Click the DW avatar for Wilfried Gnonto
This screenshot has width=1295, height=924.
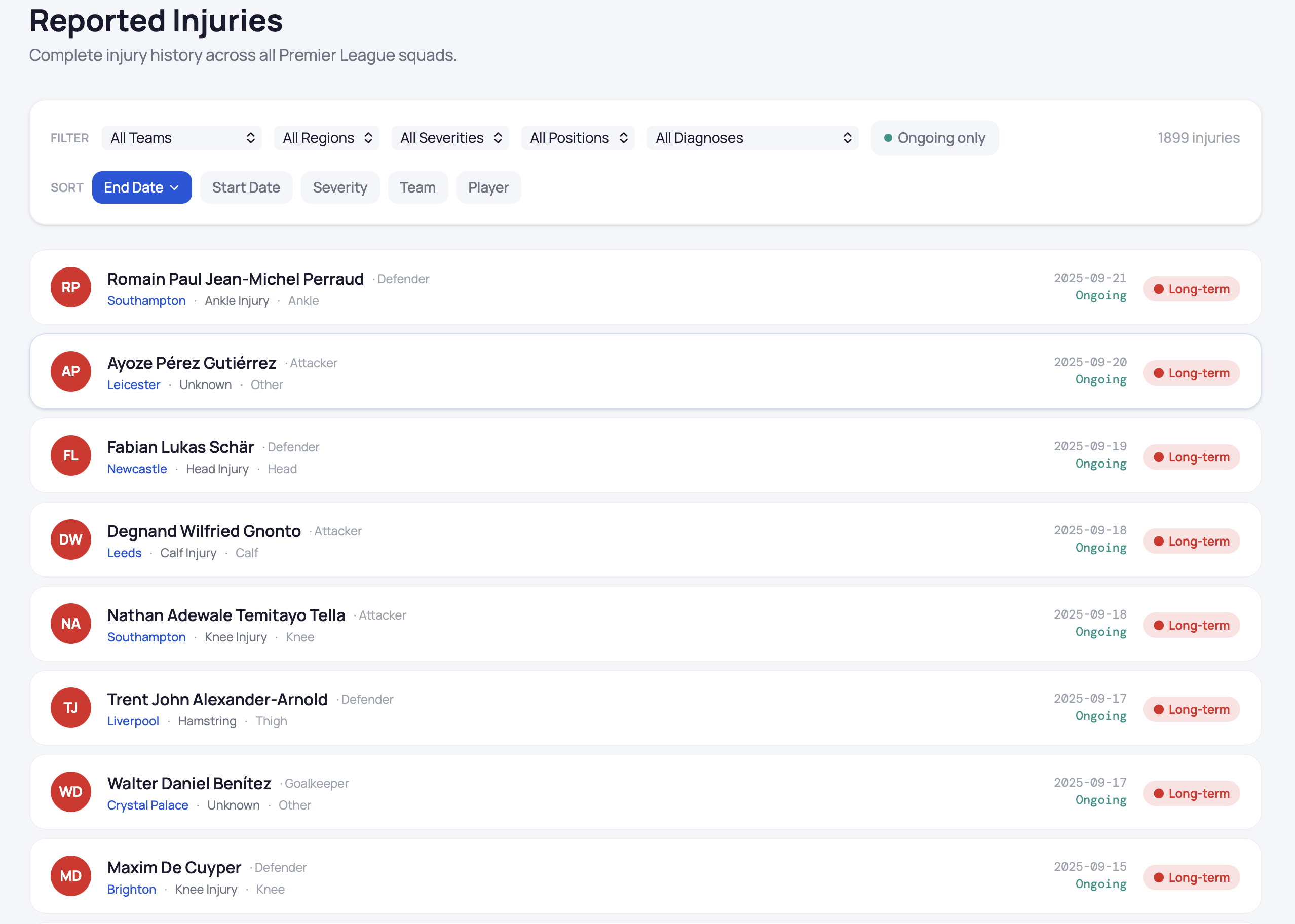70,540
